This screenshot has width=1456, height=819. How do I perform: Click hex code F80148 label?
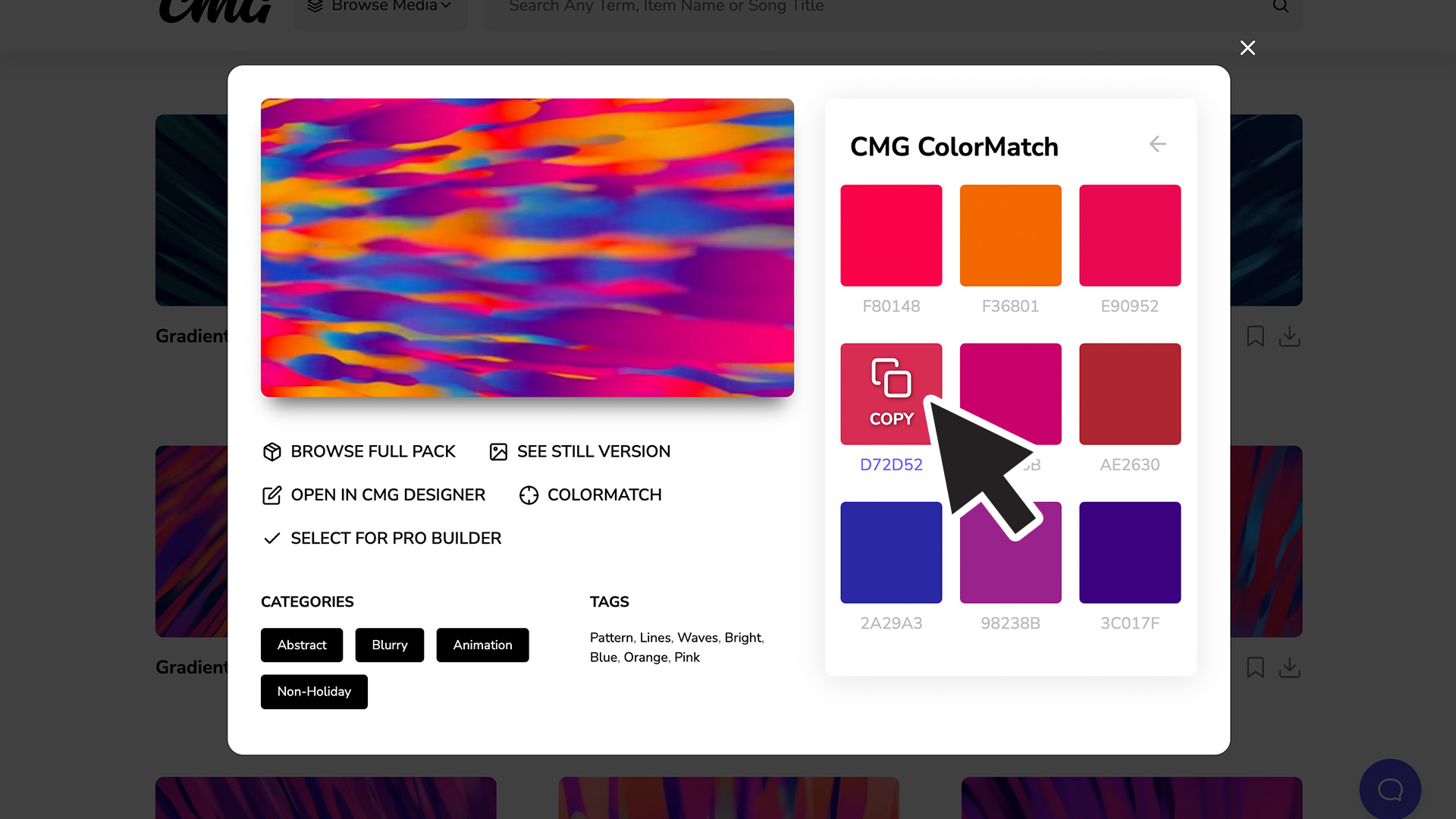click(x=891, y=306)
